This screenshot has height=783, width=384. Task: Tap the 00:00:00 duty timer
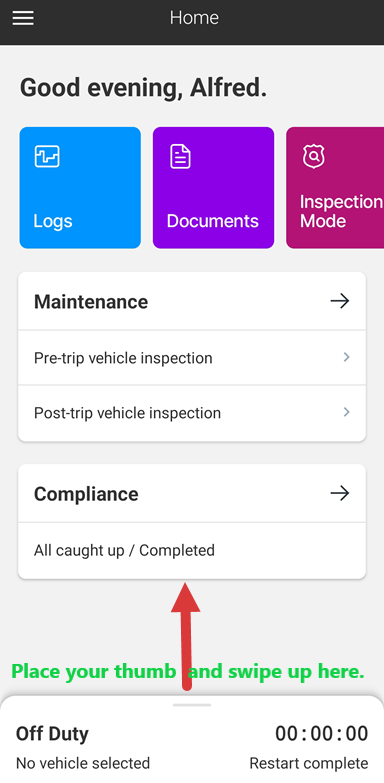[x=322, y=734]
